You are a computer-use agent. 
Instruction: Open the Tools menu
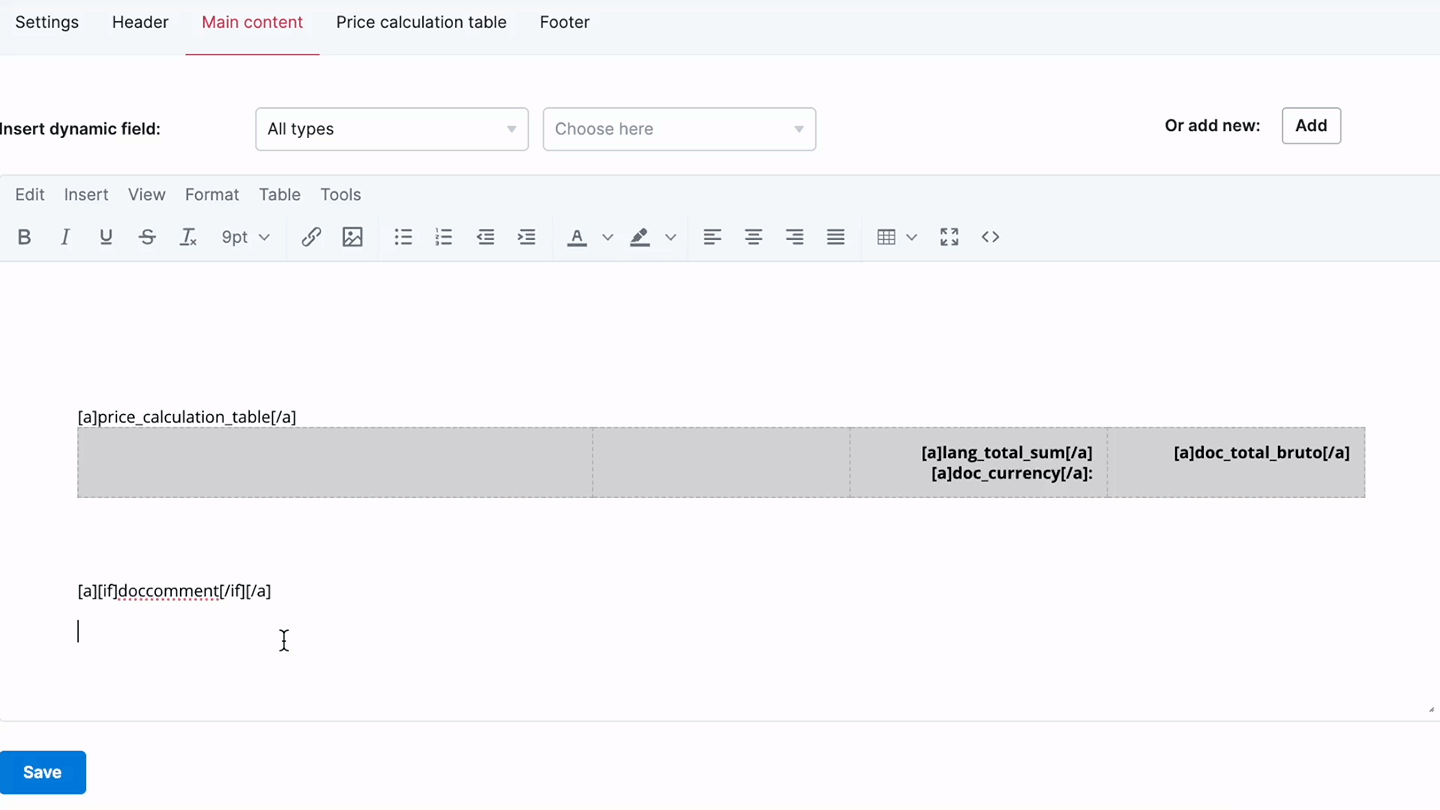pyautogui.click(x=341, y=195)
